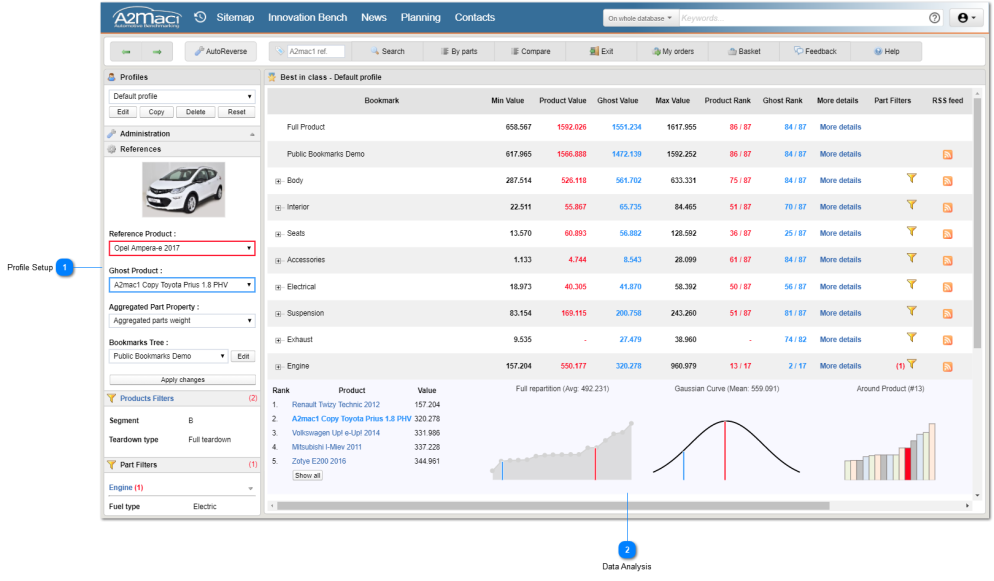Expand the Accessories bookmark row
This screenshot has width=994, height=581.
[278, 260]
